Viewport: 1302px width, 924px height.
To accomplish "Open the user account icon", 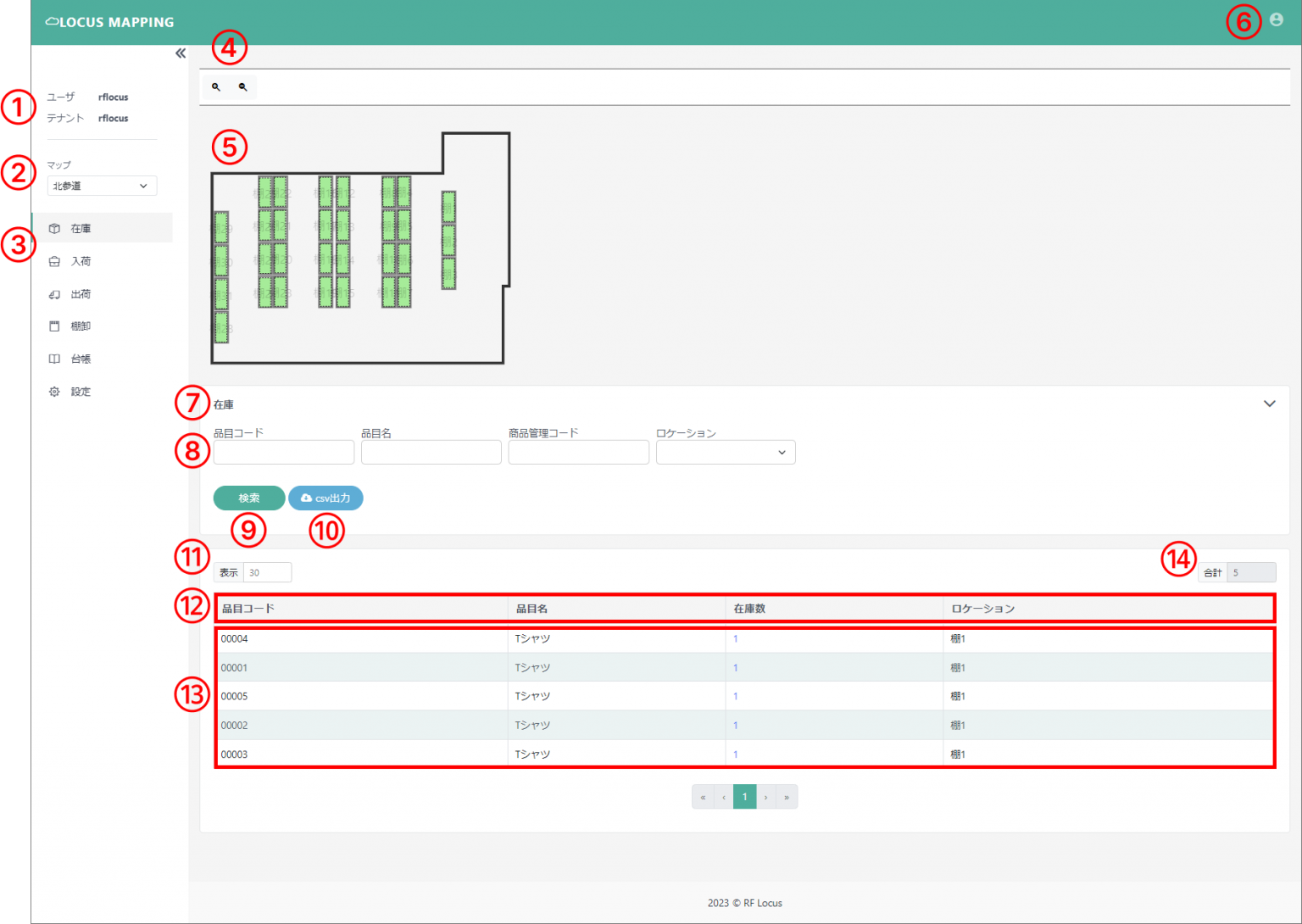I will 1276,19.
